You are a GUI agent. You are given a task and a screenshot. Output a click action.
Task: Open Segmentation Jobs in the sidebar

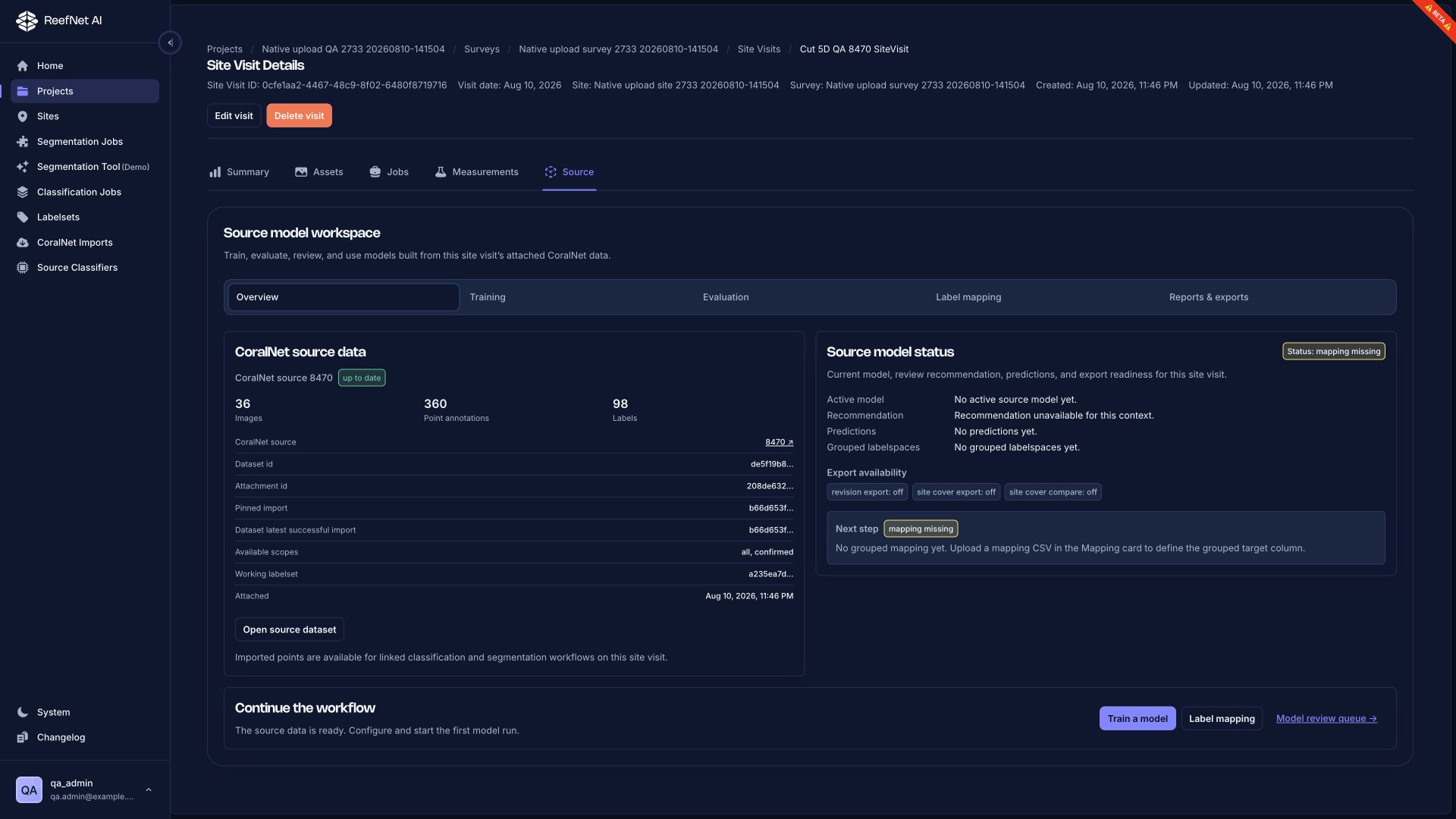[85, 142]
